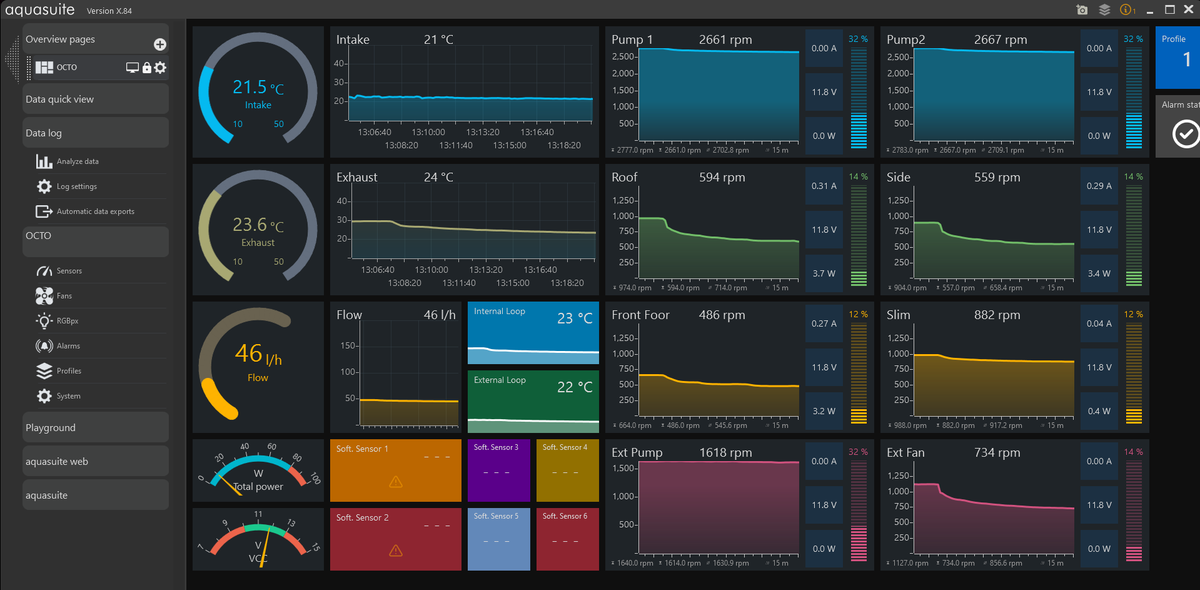Expand the Data quick view section
Viewport: 1200px width, 590px height.
96,99
